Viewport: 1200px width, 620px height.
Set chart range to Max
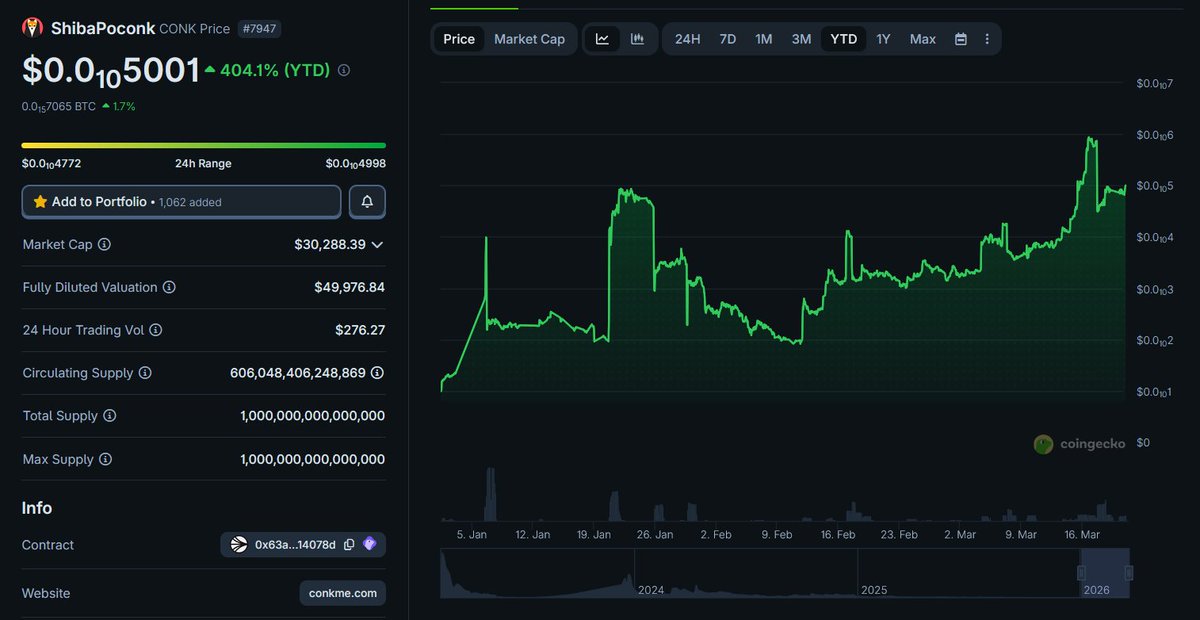pos(923,39)
